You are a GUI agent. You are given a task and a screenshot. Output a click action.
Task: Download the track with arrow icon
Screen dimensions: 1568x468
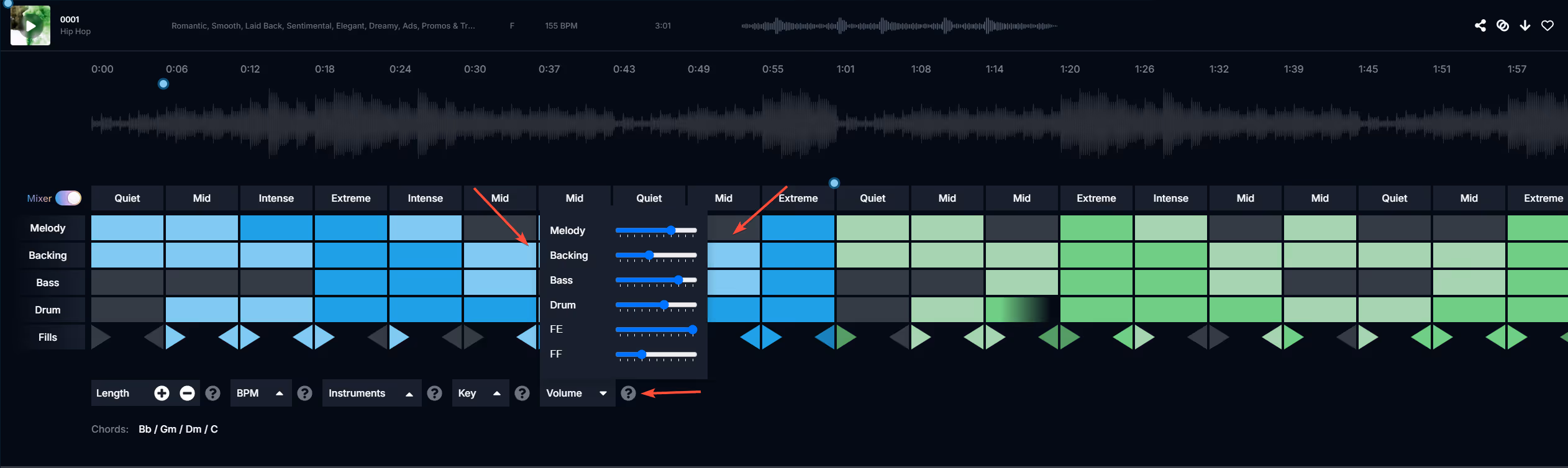click(1525, 25)
